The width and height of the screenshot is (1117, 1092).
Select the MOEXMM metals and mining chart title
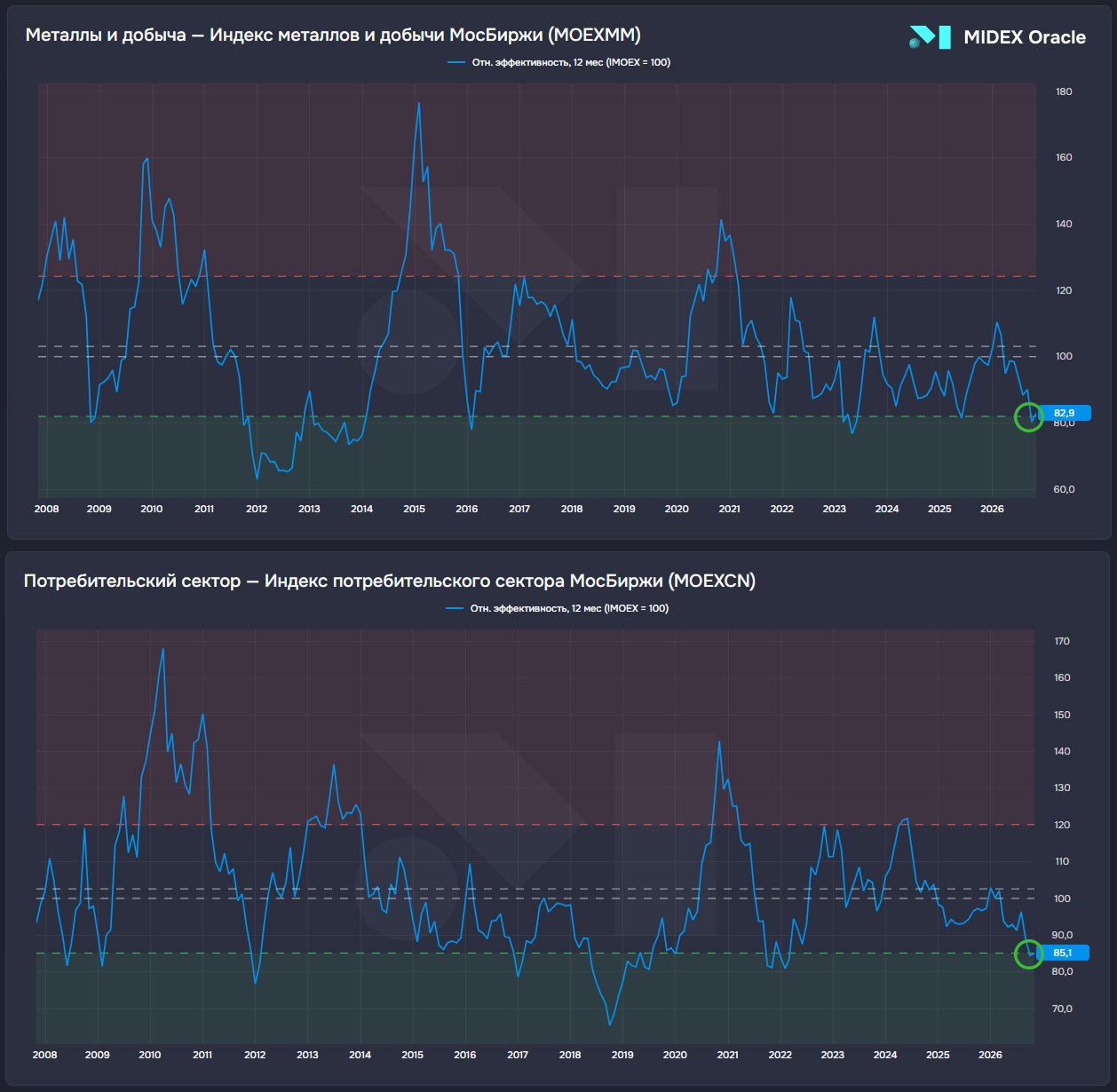point(333,35)
